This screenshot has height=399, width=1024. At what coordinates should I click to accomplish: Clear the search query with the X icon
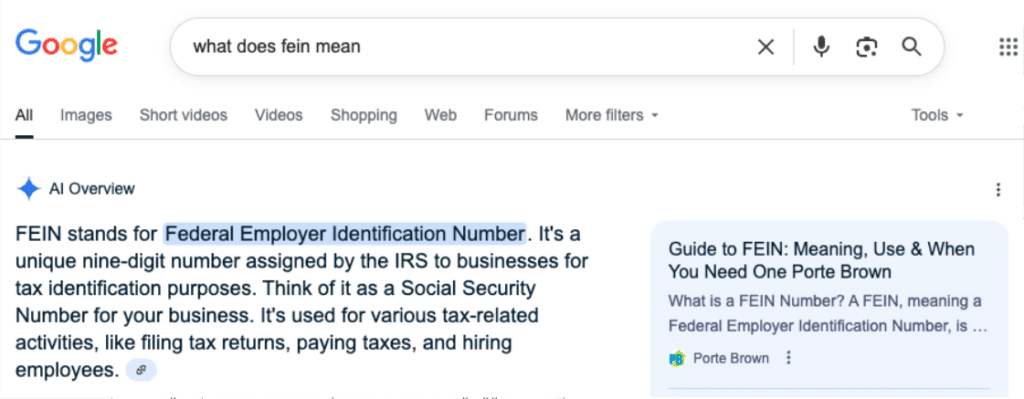tap(765, 47)
